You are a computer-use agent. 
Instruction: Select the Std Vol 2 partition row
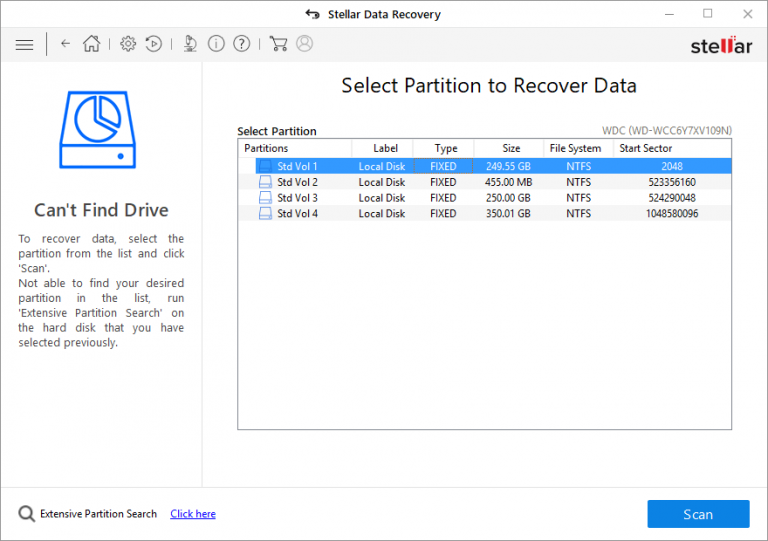coord(485,182)
